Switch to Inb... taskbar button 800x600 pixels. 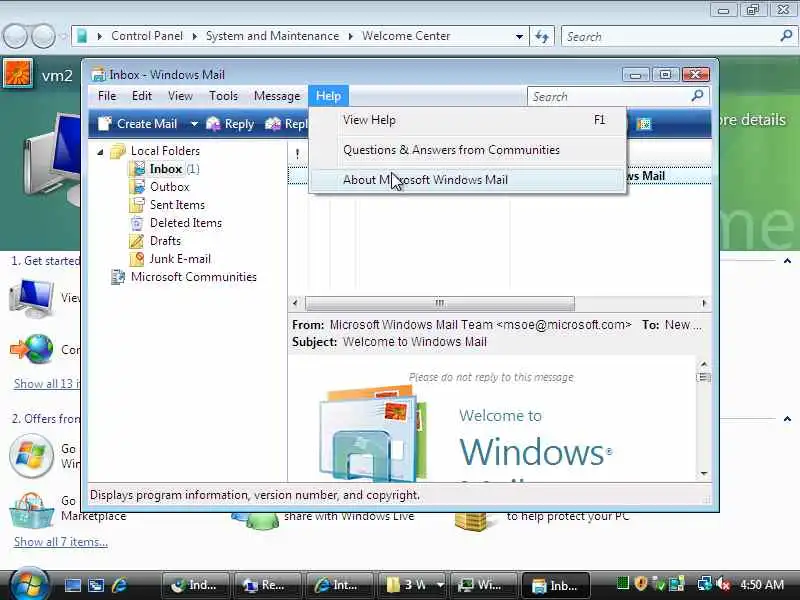(x=556, y=585)
